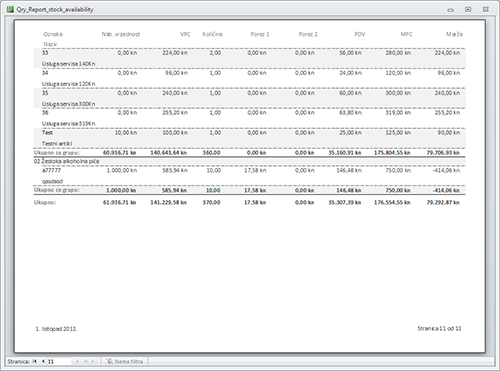The width and height of the screenshot is (500, 371).
Task: Restore the report window size
Action: [468, 9]
